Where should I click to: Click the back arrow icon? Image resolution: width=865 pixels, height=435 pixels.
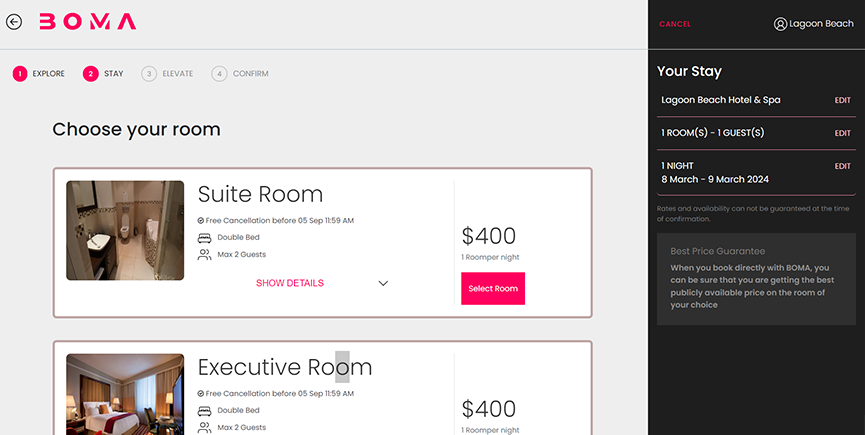click(14, 22)
